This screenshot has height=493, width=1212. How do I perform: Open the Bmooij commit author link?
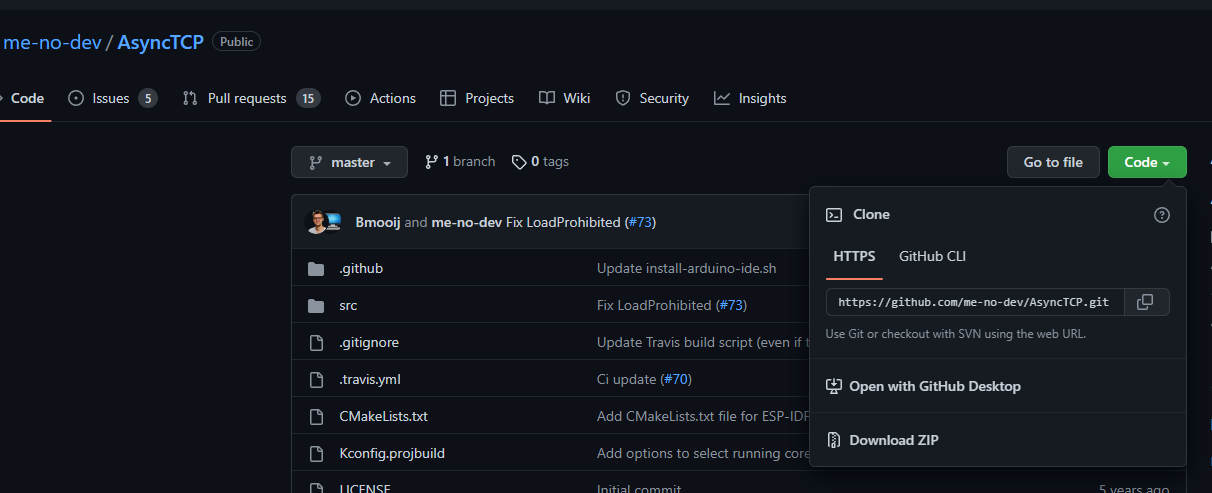(x=378, y=222)
